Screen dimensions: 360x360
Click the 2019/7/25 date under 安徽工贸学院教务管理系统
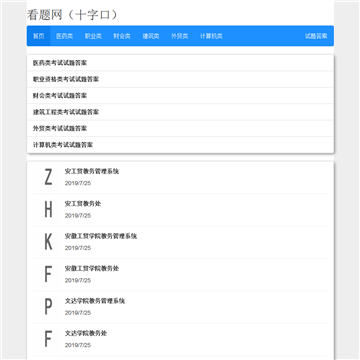78,248
